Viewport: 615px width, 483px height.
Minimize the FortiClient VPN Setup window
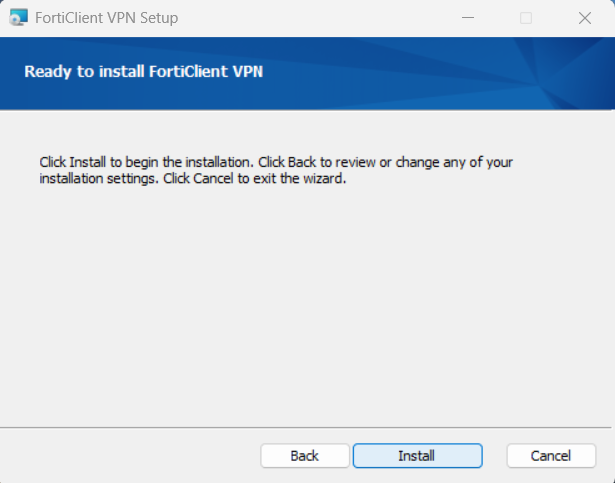(x=468, y=18)
